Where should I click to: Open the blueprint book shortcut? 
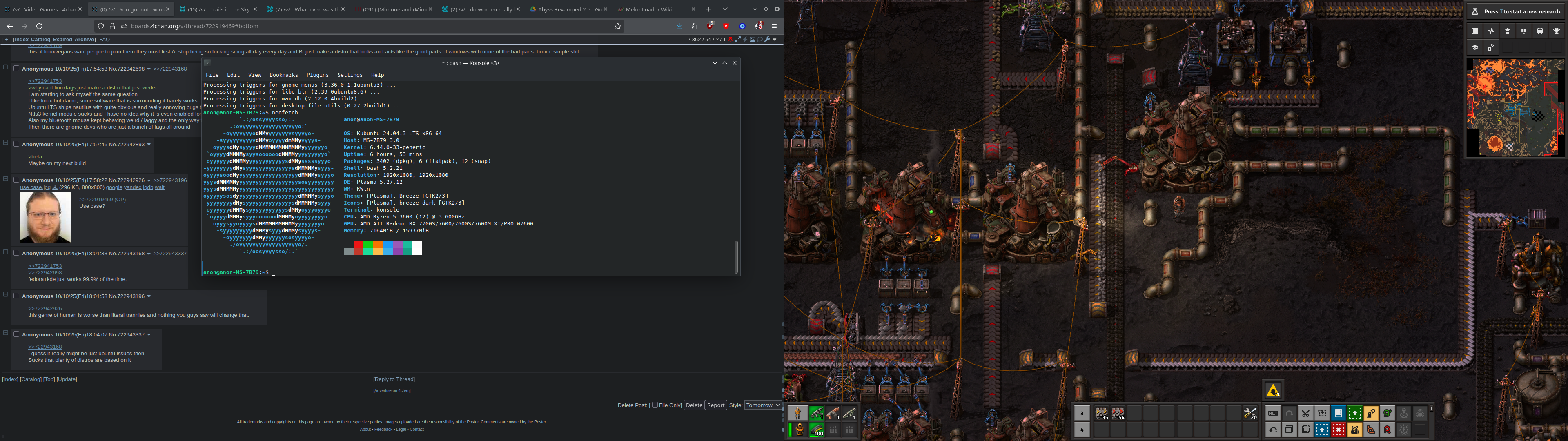tap(1338, 414)
